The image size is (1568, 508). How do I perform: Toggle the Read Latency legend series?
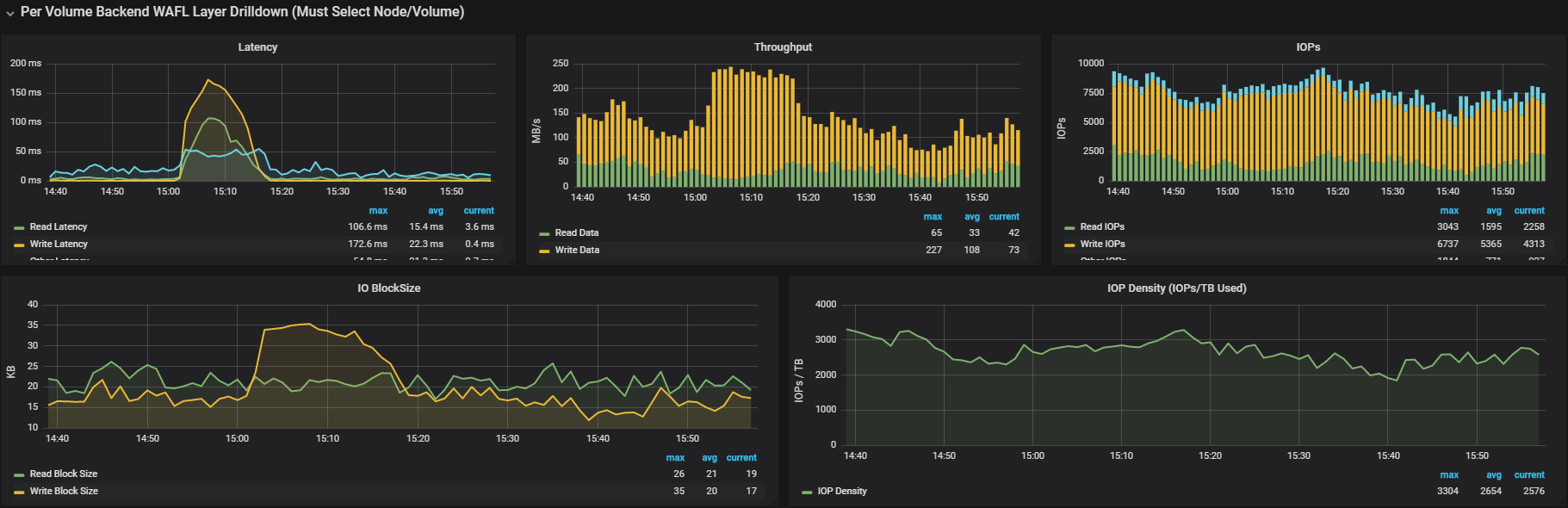point(59,227)
